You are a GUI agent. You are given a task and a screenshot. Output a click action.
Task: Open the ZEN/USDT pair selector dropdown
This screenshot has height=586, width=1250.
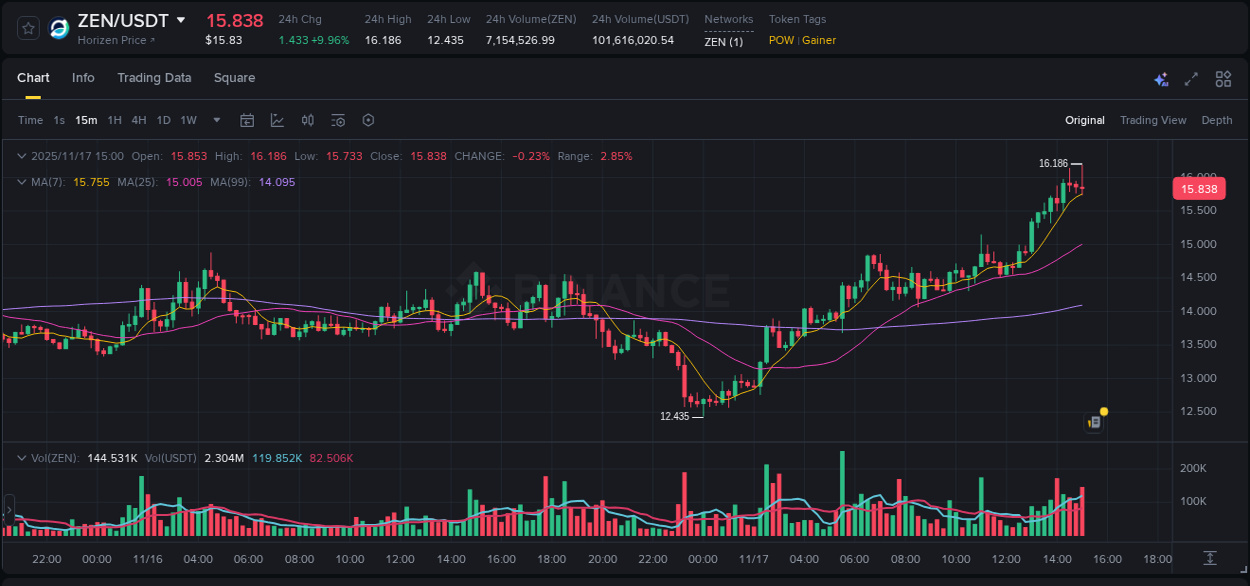coord(181,19)
